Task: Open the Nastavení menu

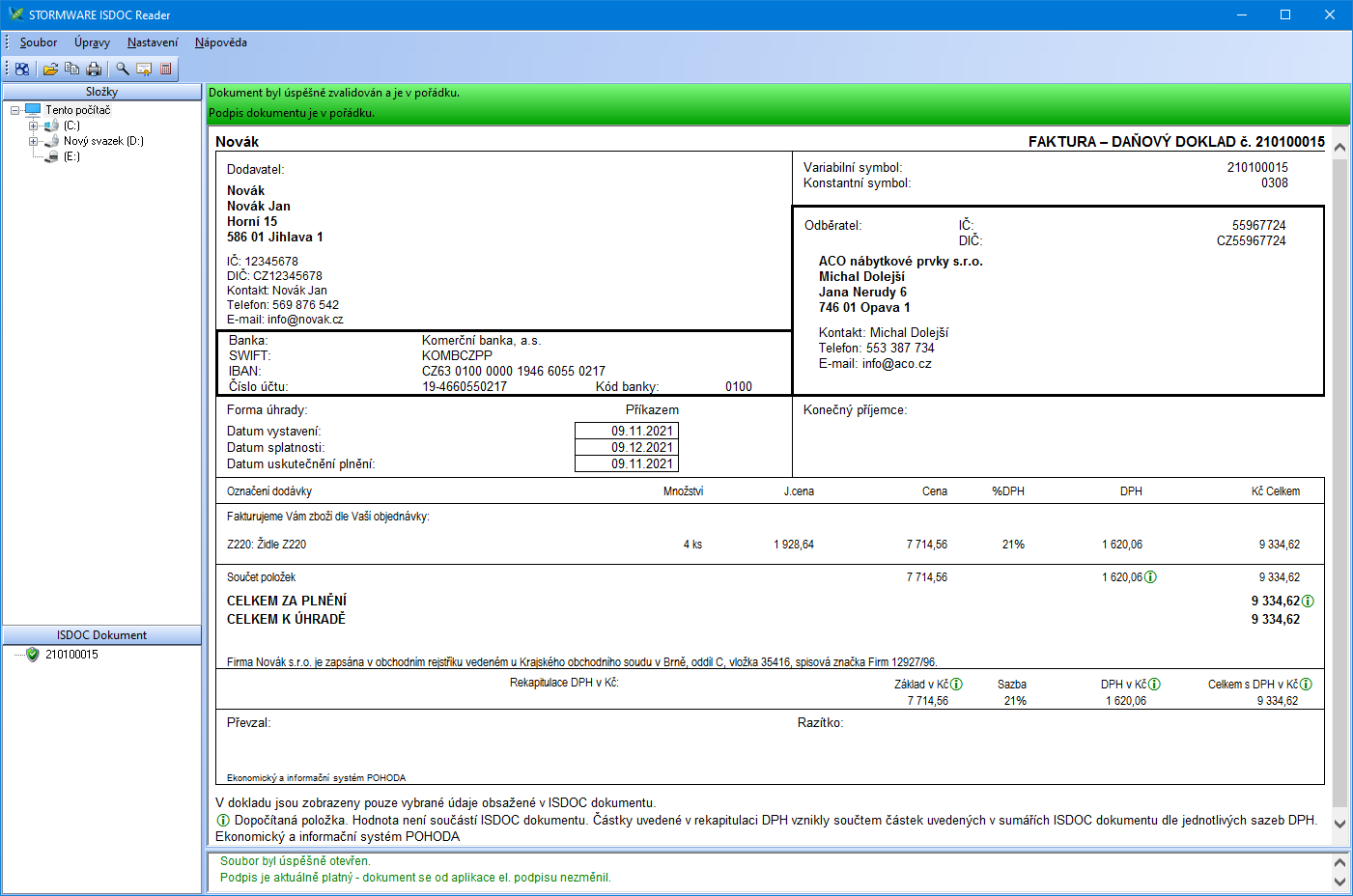Action: (x=153, y=42)
